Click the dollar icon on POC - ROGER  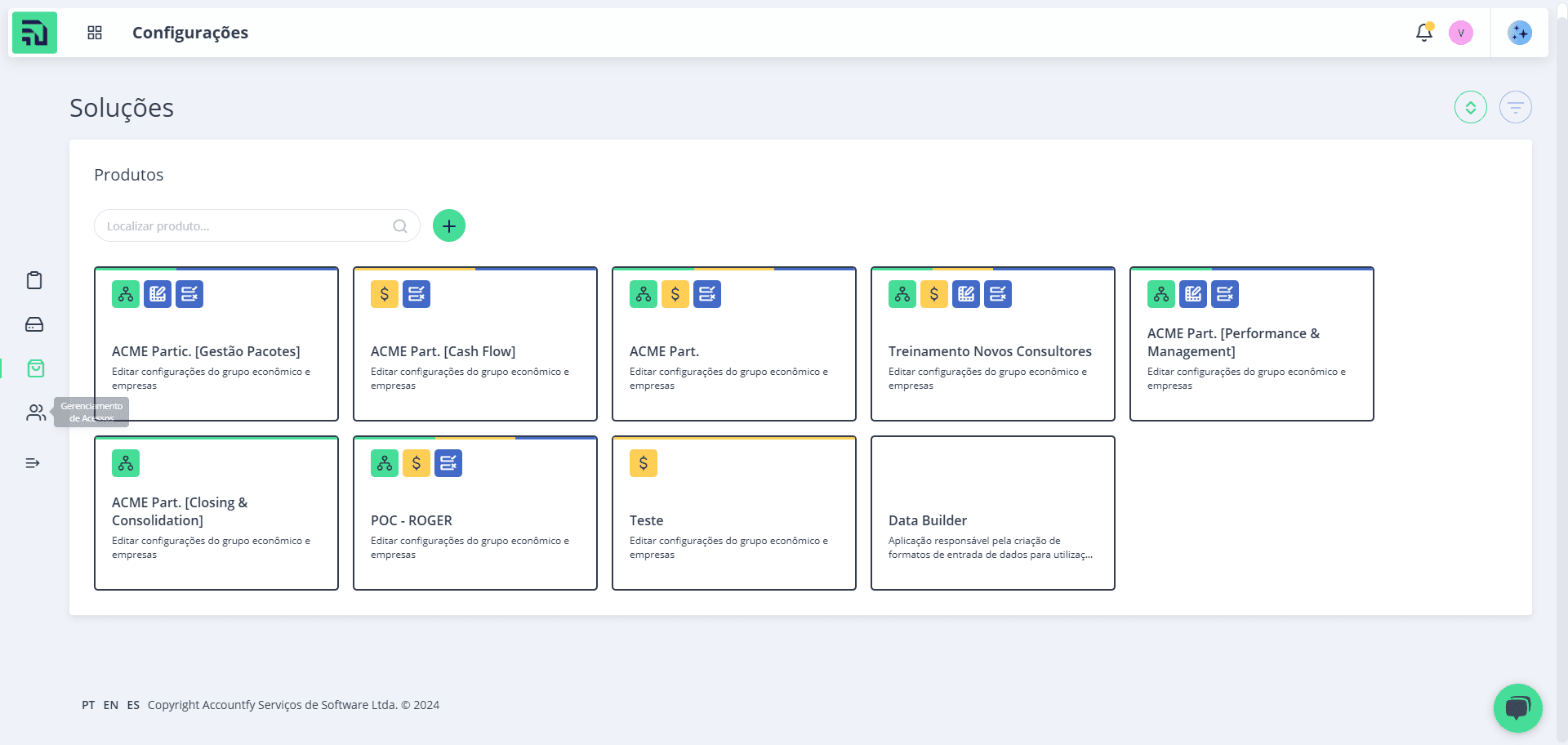416,463
